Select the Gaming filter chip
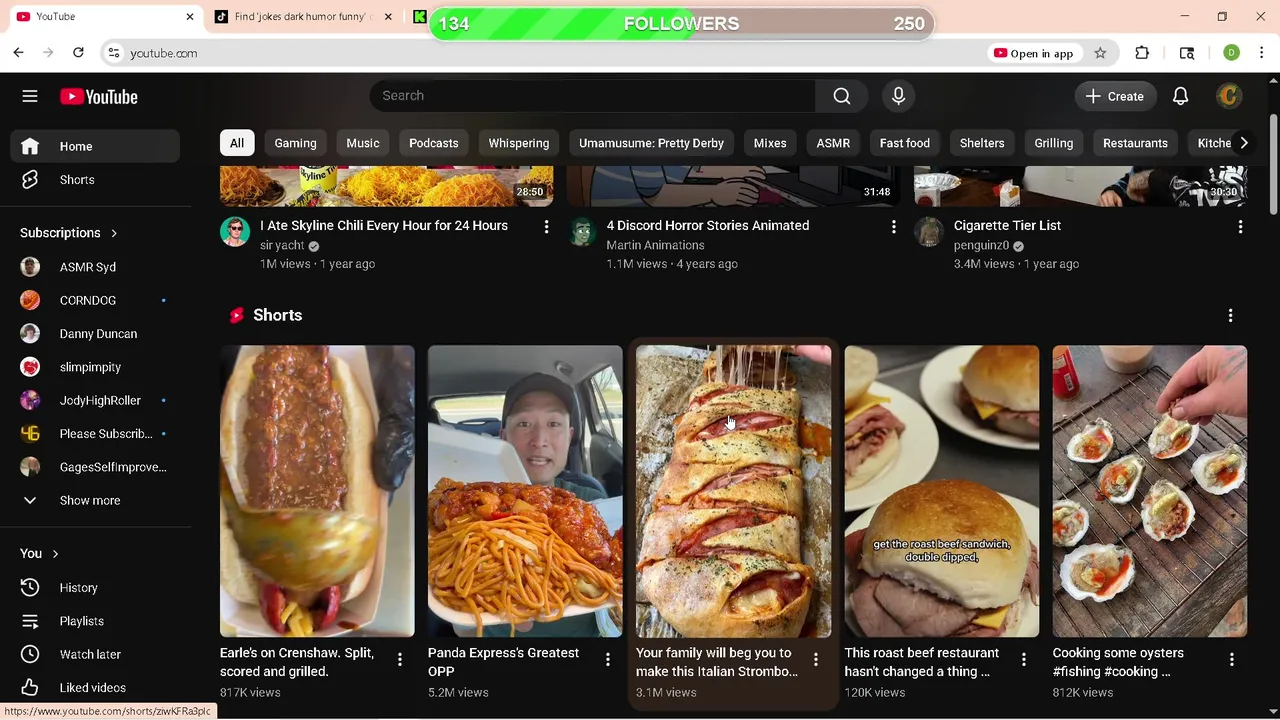 (295, 143)
